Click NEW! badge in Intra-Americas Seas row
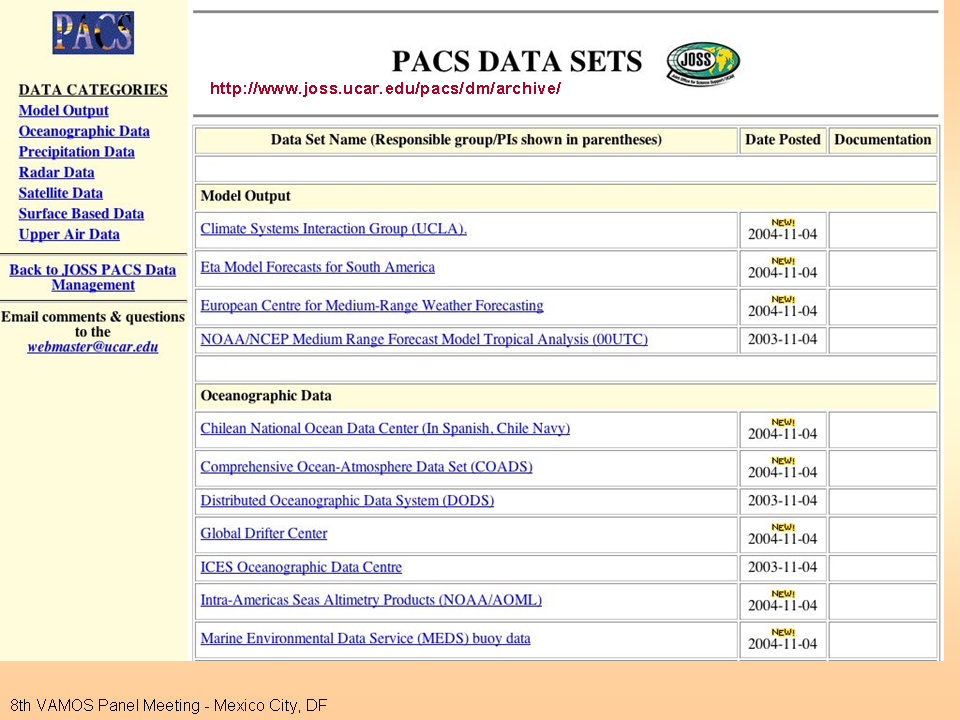This screenshot has width=960, height=720. point(782,594)
